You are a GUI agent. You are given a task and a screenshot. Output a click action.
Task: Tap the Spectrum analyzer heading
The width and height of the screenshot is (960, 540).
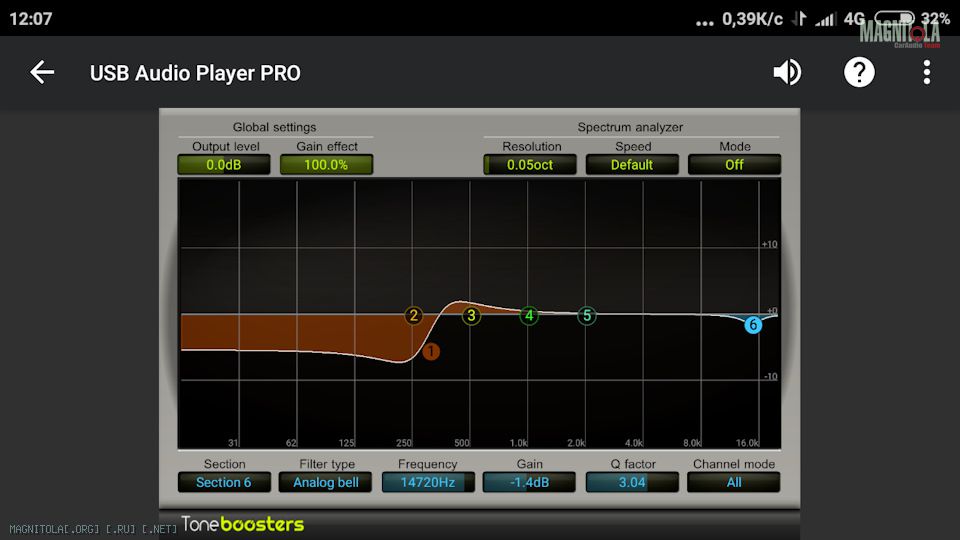(630, 127)
